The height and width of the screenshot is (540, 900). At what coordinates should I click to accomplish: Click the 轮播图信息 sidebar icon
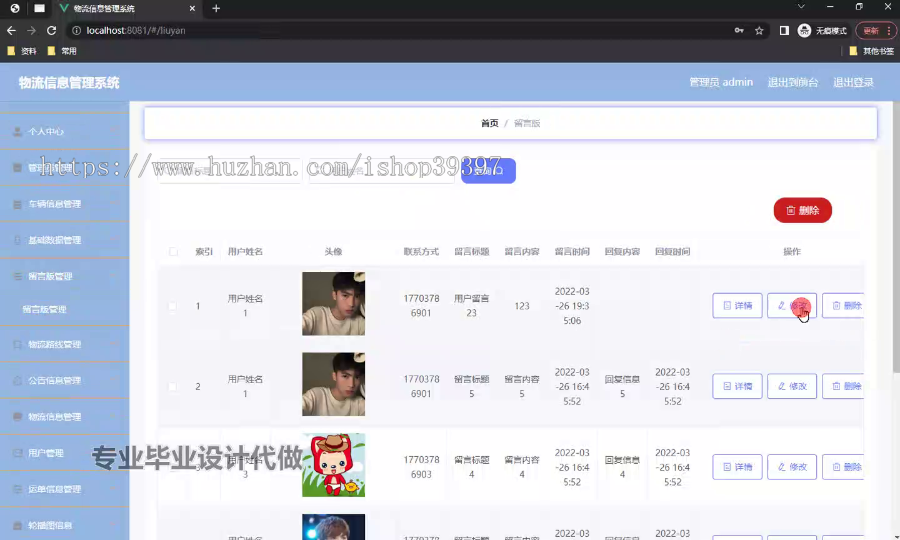[x=17, y=525]
